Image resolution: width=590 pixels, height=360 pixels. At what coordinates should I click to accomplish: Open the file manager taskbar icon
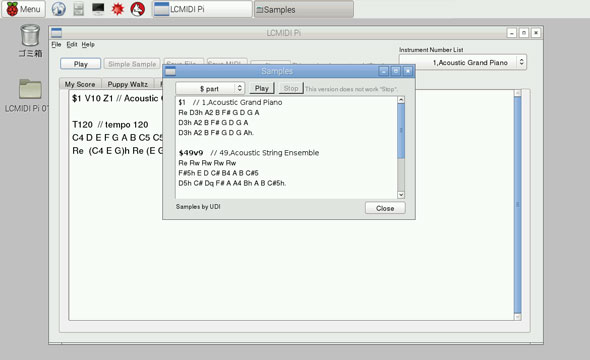[78, 9]
